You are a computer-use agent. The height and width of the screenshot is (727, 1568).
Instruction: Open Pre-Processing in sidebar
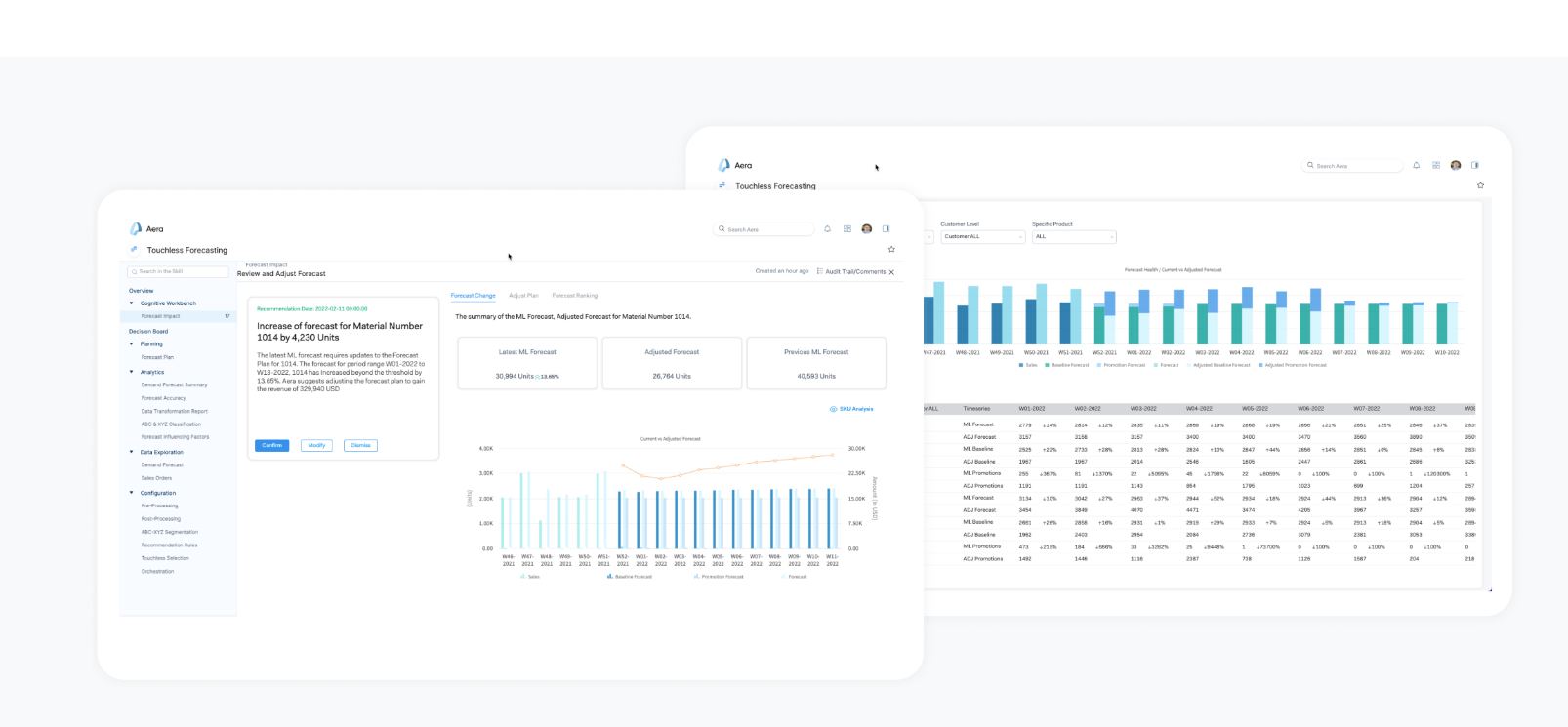click(x=159, y=505)
